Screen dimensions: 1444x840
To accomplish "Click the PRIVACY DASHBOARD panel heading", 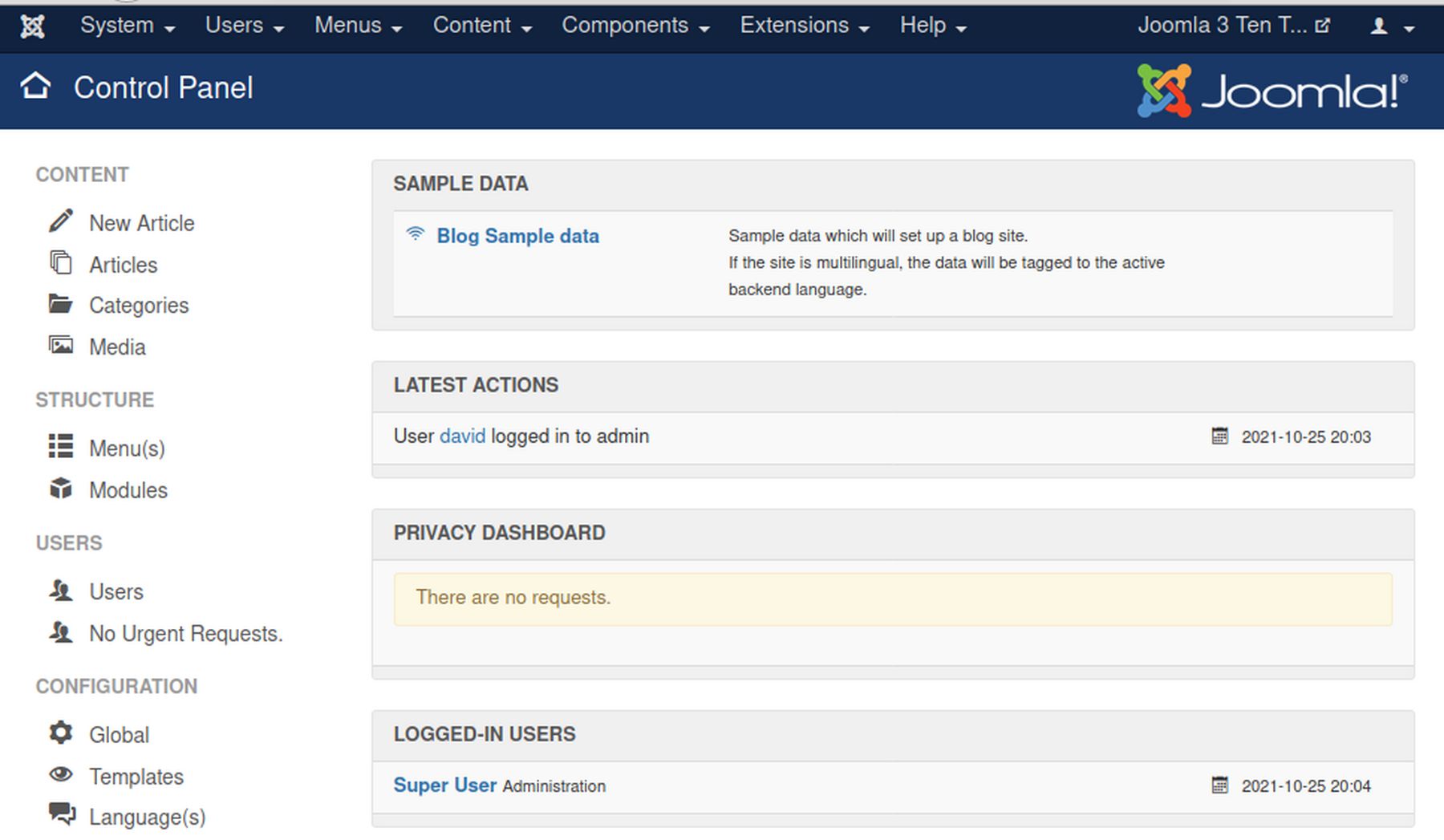I will coord(499,533).
